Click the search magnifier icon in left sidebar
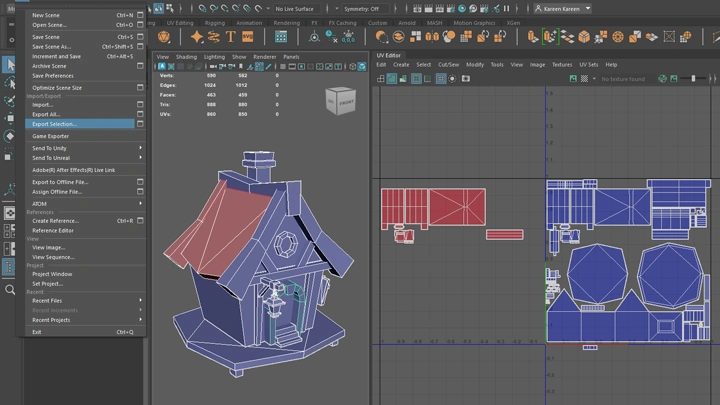 coord(10,290)
